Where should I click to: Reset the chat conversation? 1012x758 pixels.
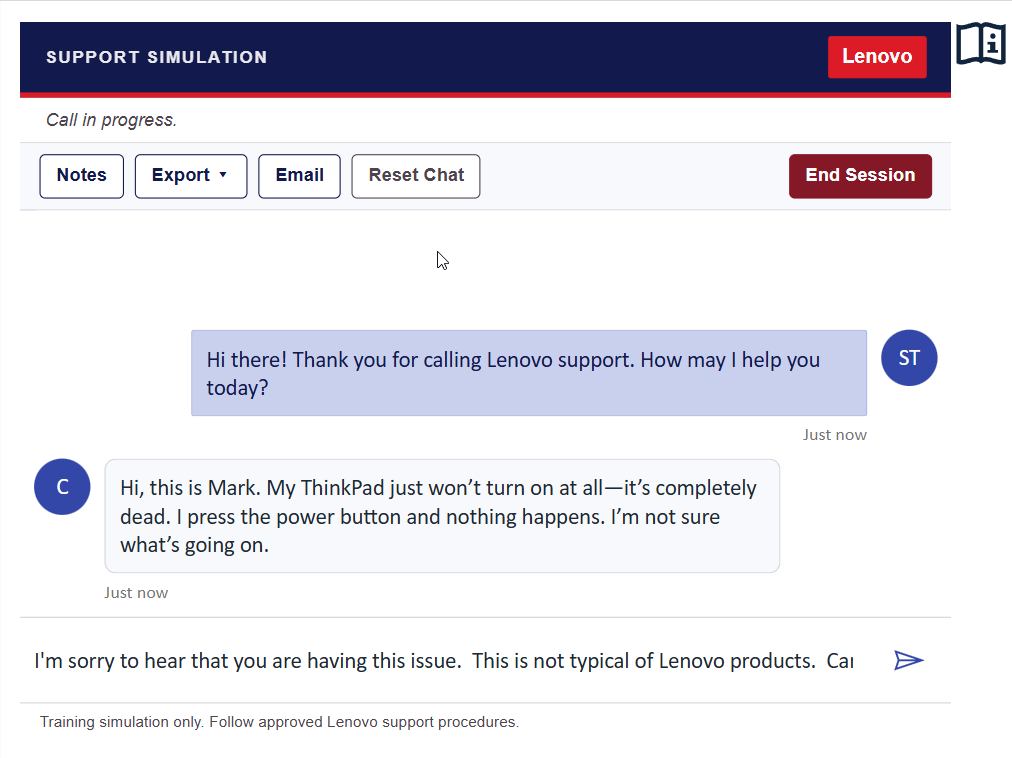point(416,176)
